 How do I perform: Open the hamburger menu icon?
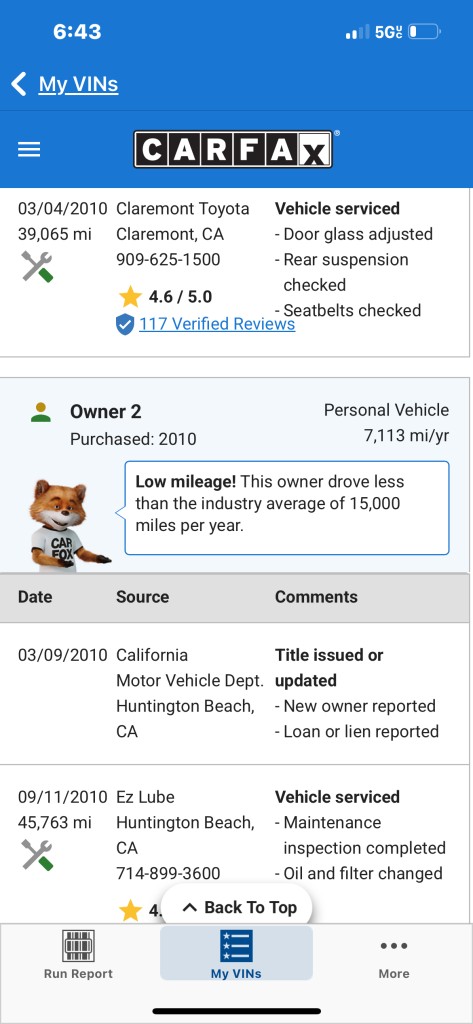point(29,150)
